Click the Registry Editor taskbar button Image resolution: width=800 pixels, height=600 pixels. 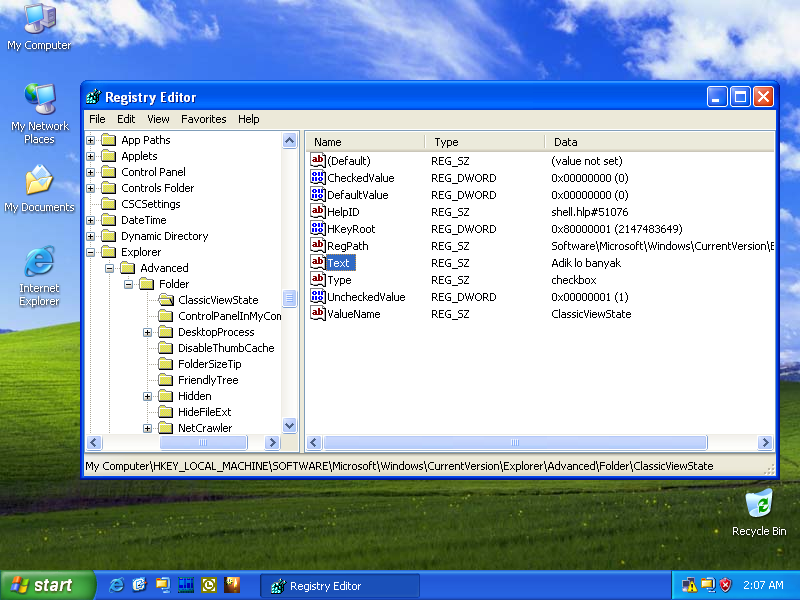click(340, 586)
